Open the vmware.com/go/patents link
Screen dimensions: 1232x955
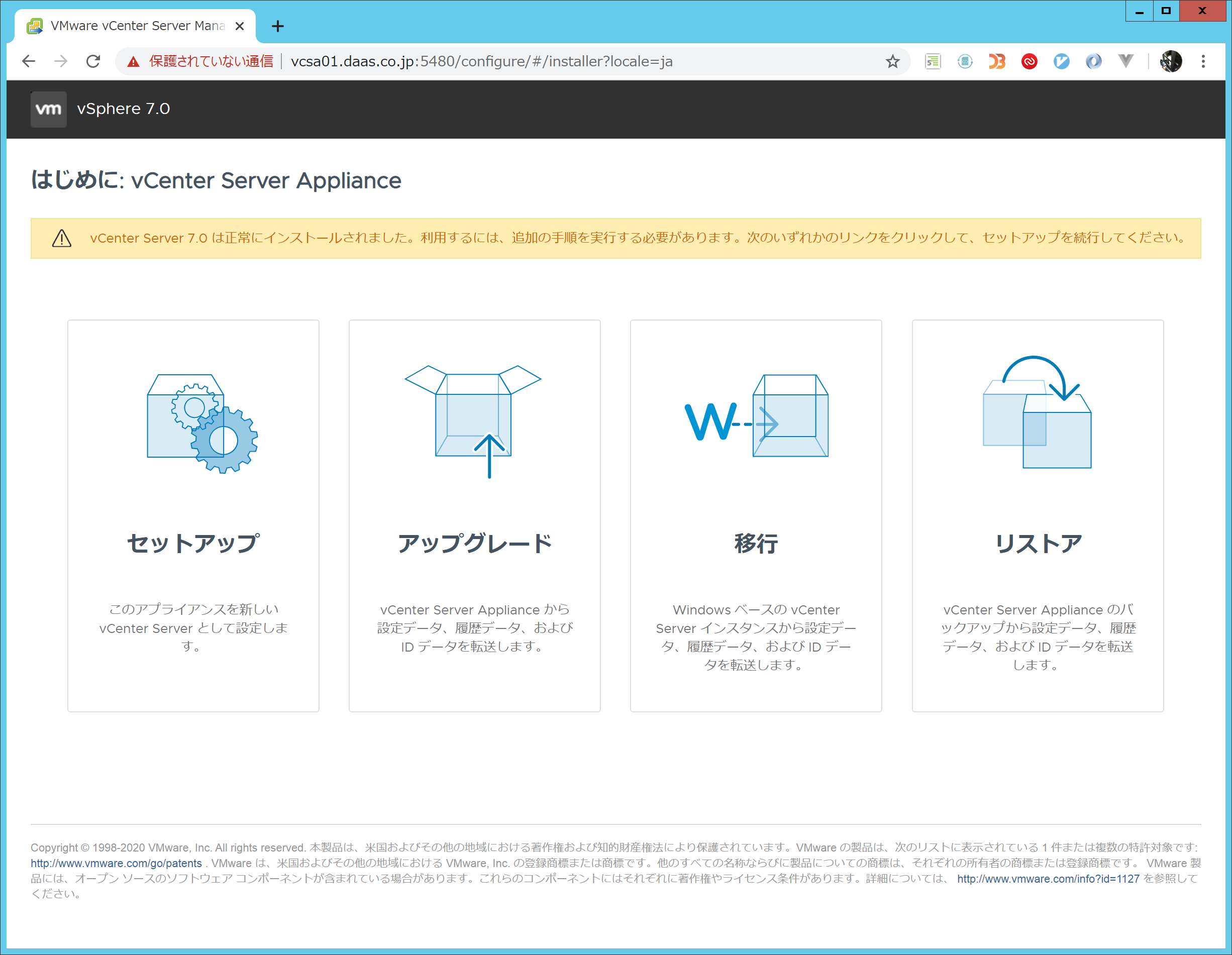116,863
